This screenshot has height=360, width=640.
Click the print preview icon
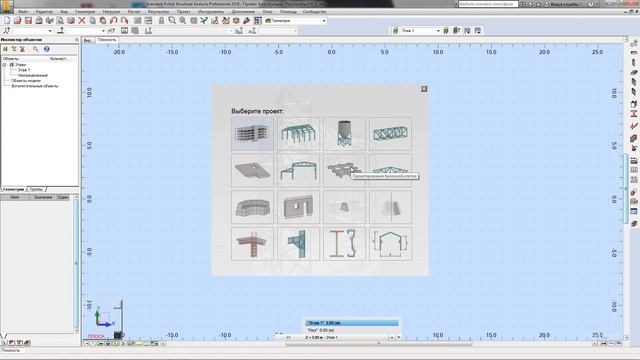pos(60,20)
